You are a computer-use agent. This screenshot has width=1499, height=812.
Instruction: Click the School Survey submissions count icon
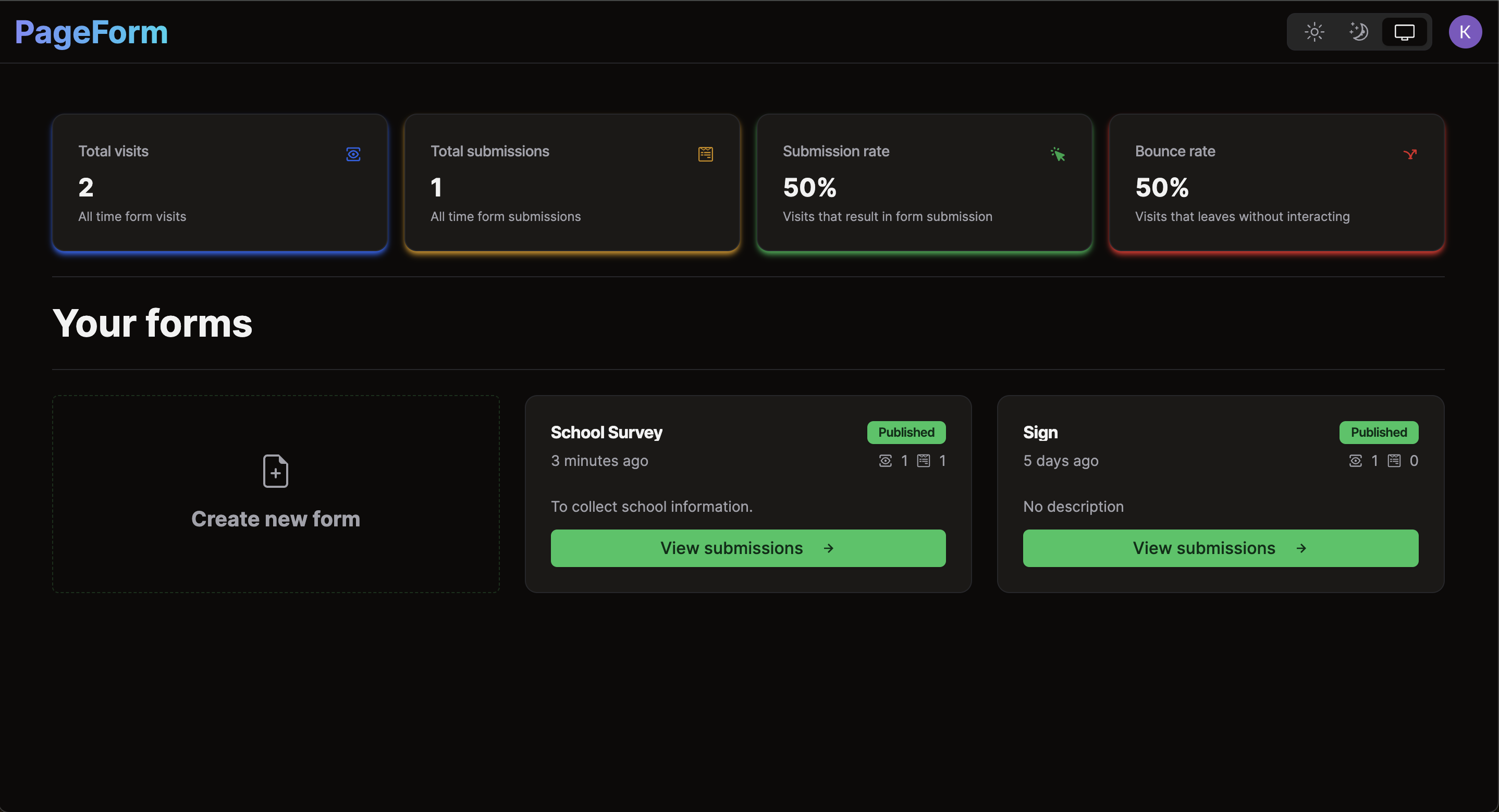924,461
